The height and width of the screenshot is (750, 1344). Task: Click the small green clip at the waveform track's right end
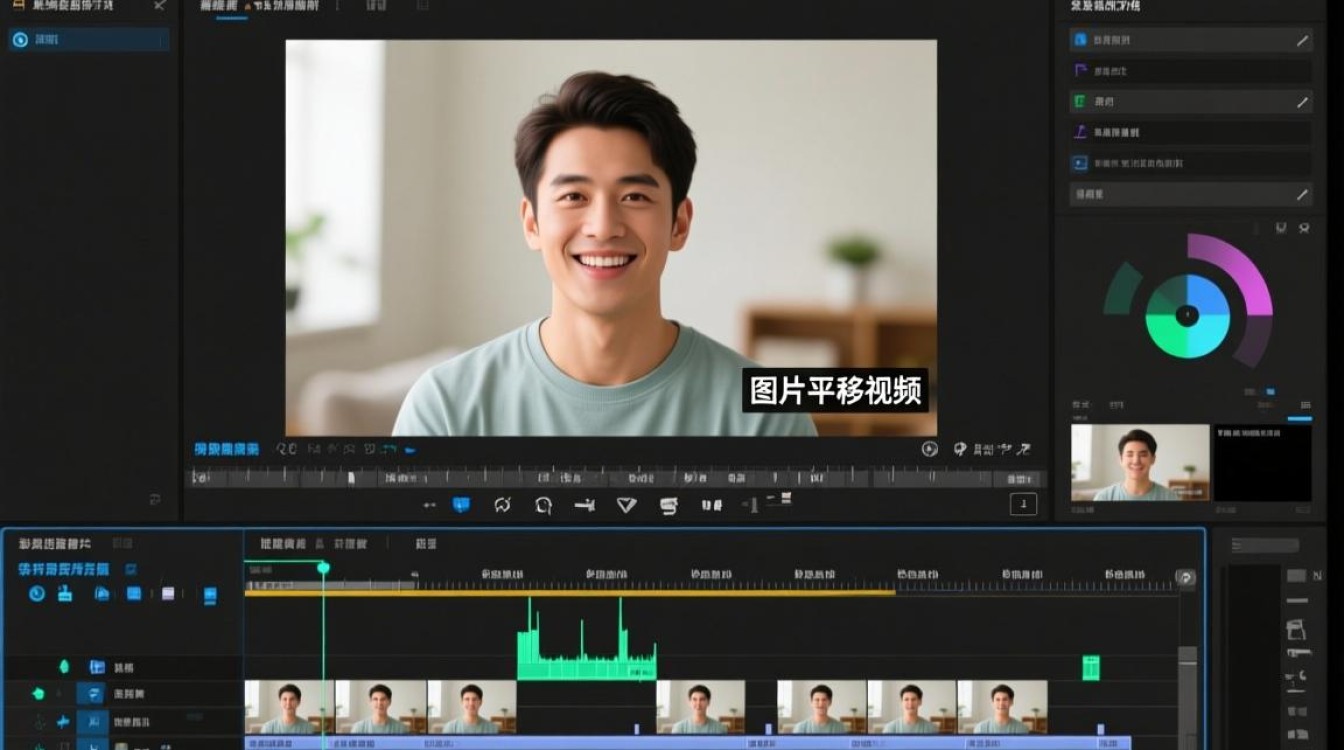pos(1091,668)
